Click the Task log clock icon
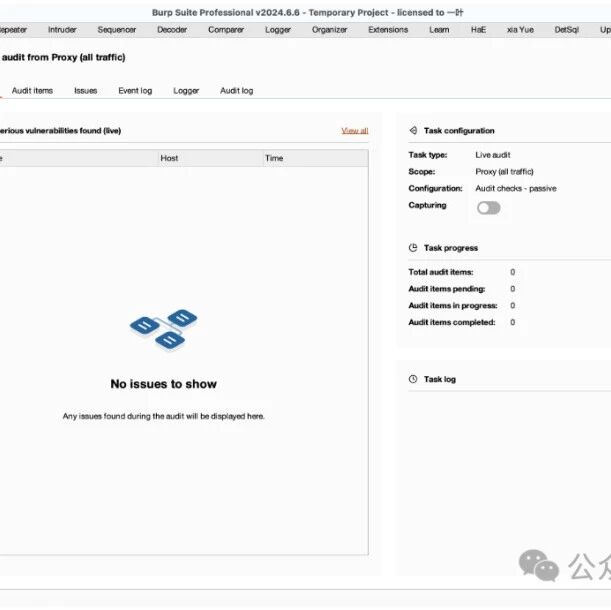The height and width of the screenshot is (610, 611). (413, 379)
